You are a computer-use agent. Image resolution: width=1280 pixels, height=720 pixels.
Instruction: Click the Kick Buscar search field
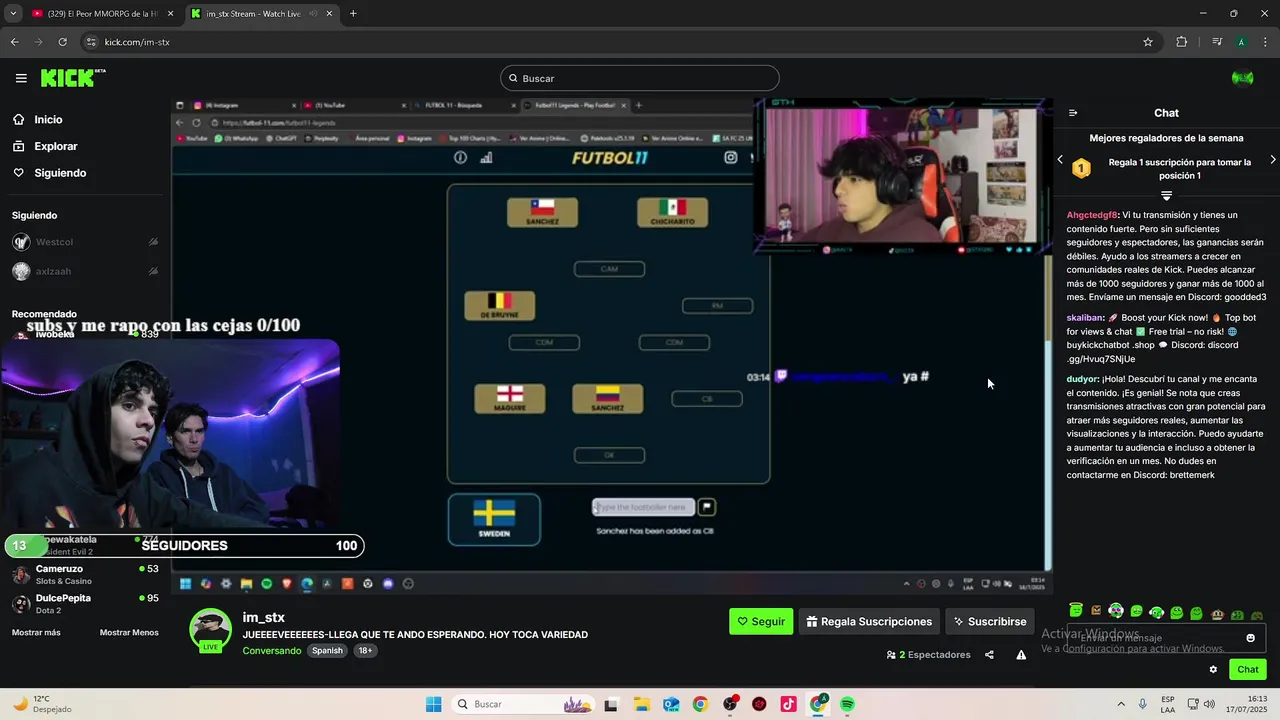[x=640, y=78]
